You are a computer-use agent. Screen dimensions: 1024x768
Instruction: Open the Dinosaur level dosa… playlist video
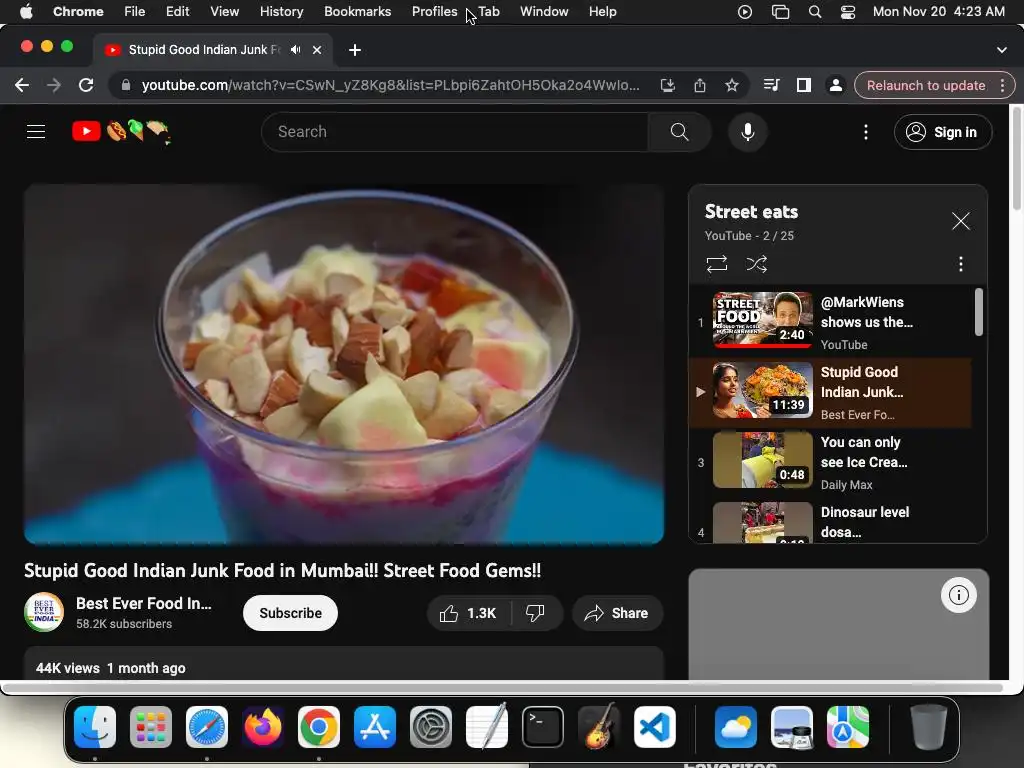point(830,521)
